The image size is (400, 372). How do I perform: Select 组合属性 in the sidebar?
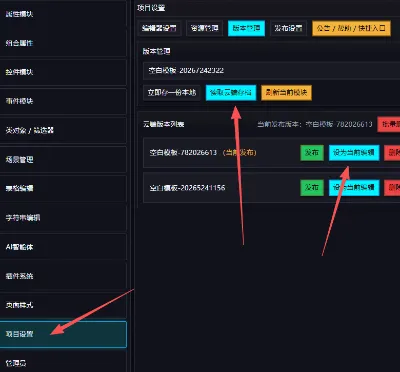(x=63, y=43)
